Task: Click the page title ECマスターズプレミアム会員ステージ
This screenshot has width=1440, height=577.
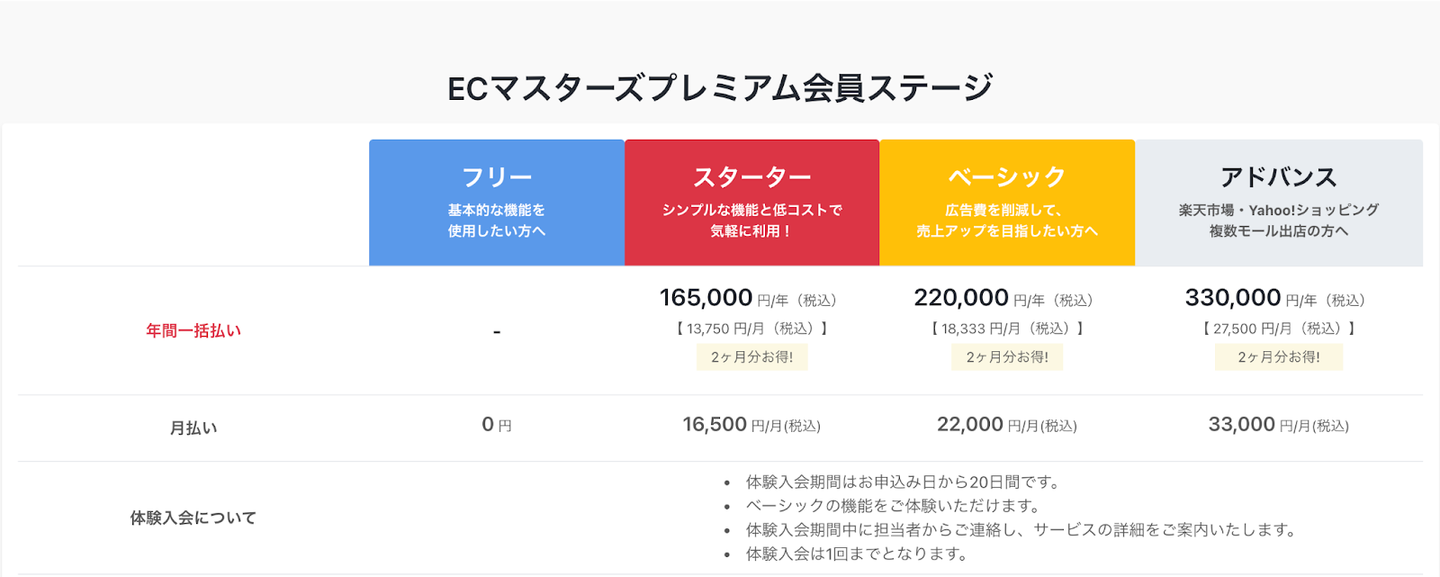Action: 720,88
